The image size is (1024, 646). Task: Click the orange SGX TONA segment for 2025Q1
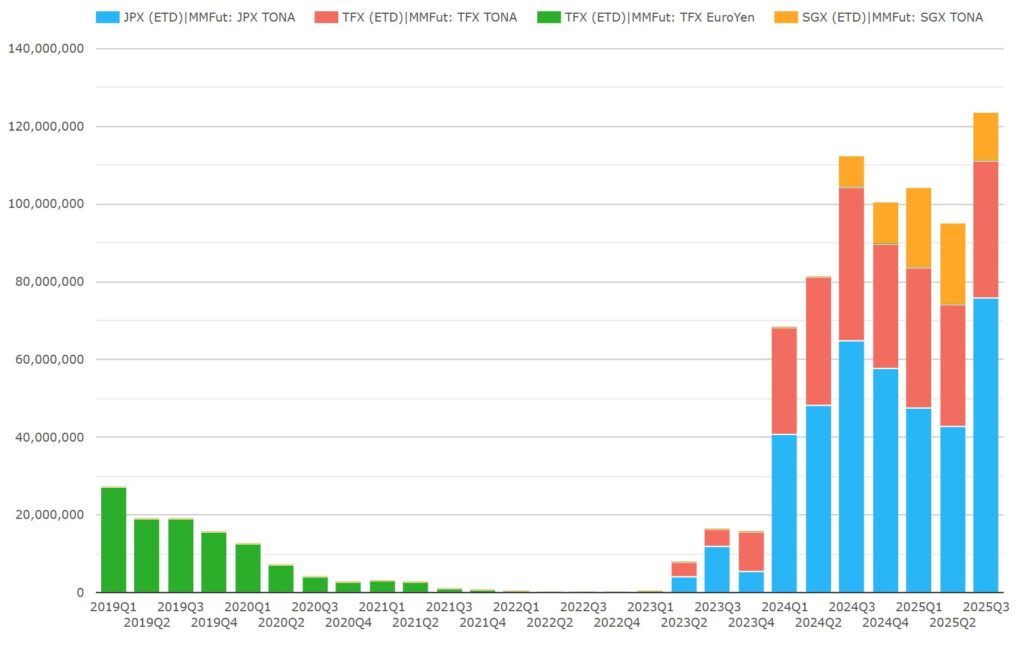(x=918, y=228)
